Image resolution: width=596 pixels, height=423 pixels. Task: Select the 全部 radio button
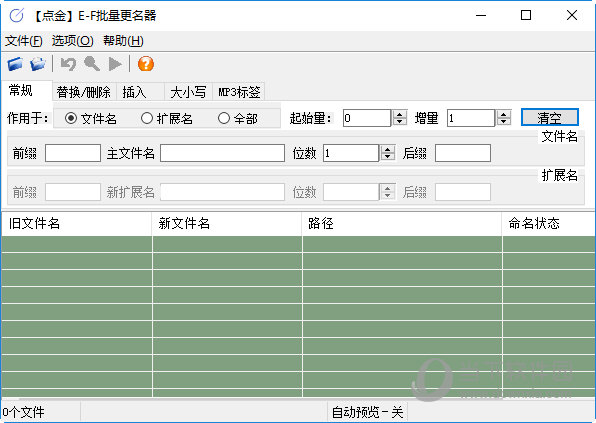224,118
